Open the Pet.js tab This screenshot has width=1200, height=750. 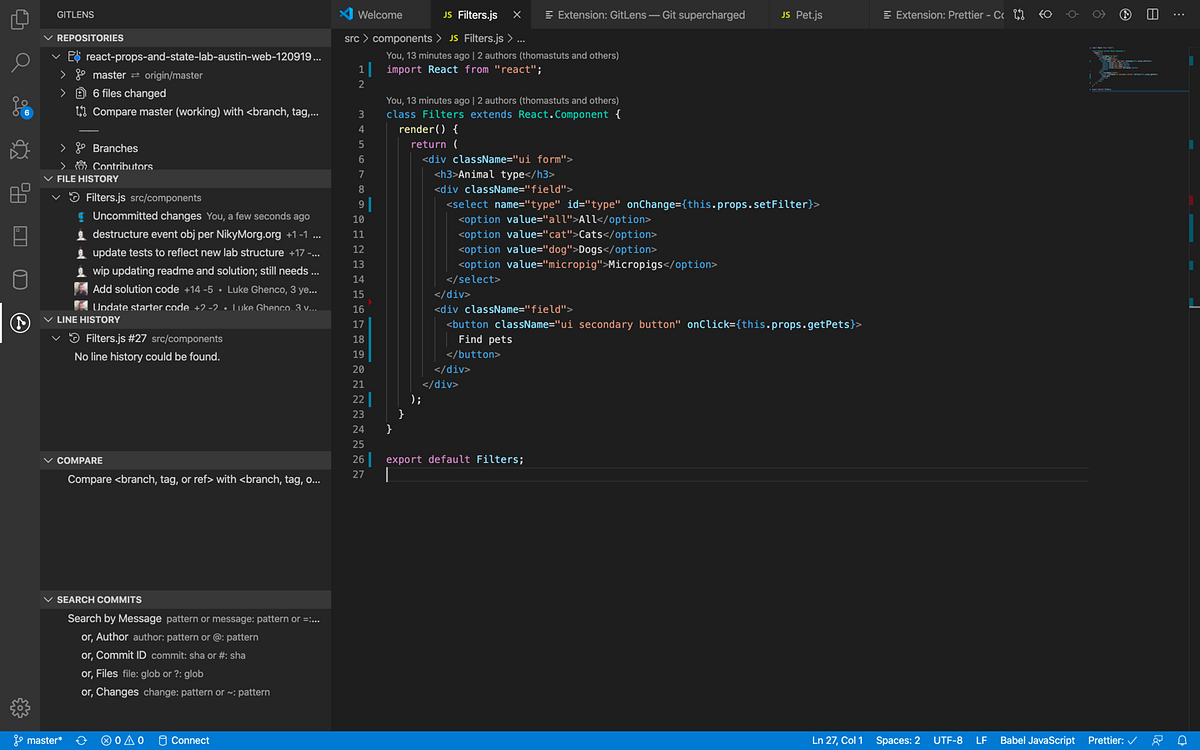[809, 14]
